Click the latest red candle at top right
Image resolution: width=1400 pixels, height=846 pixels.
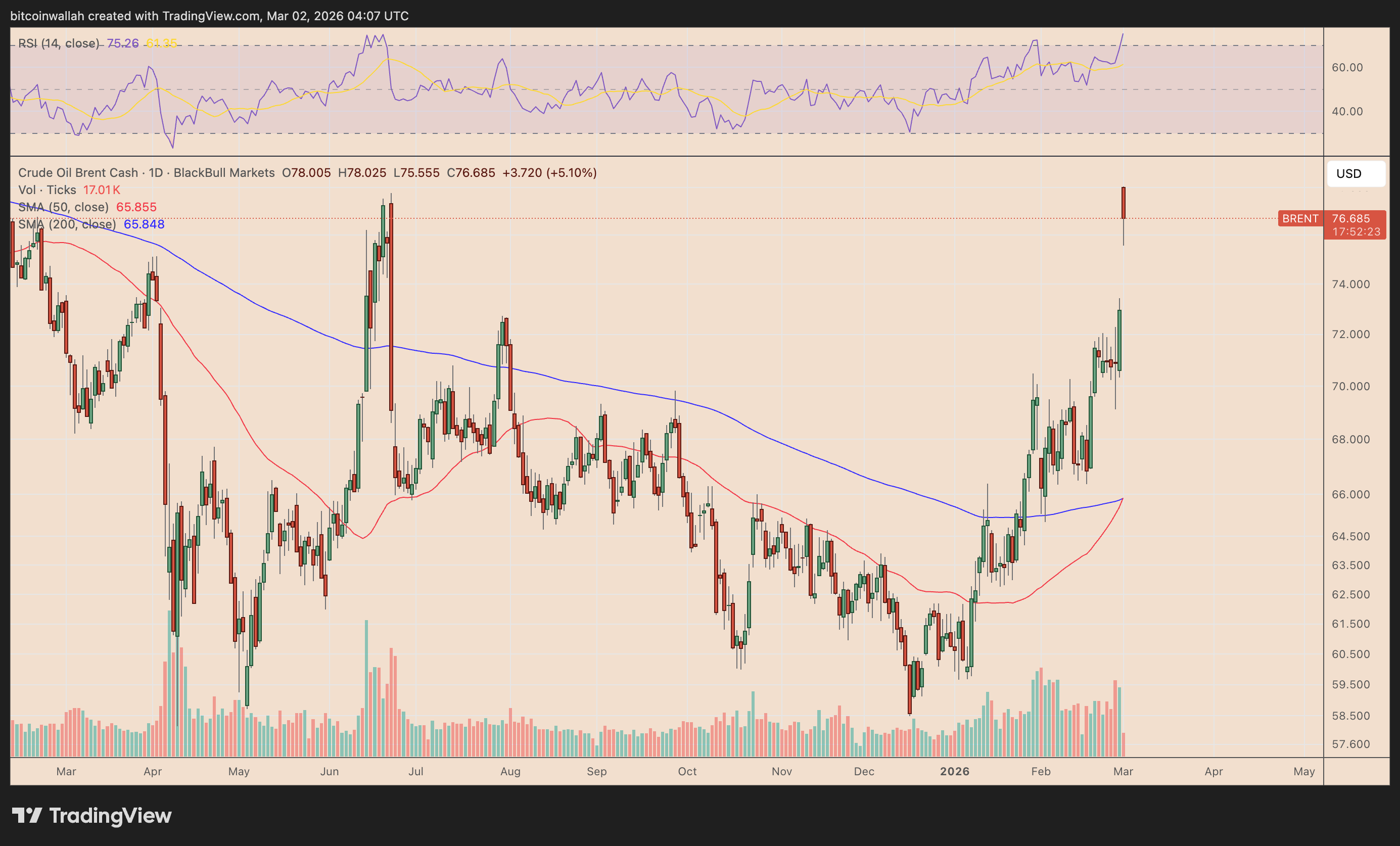pos(1124,203)
